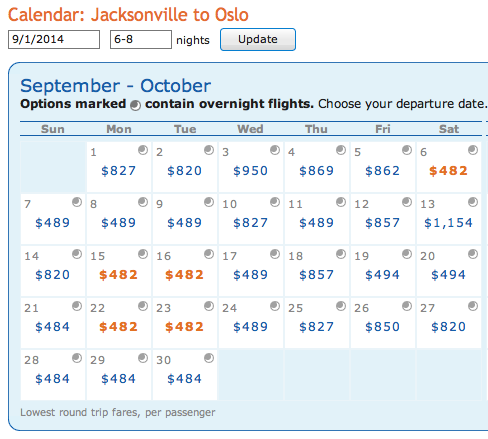Select the $482 fare on September 6
488x439 pixels.
pyautogui.click(x=448, y=171)
